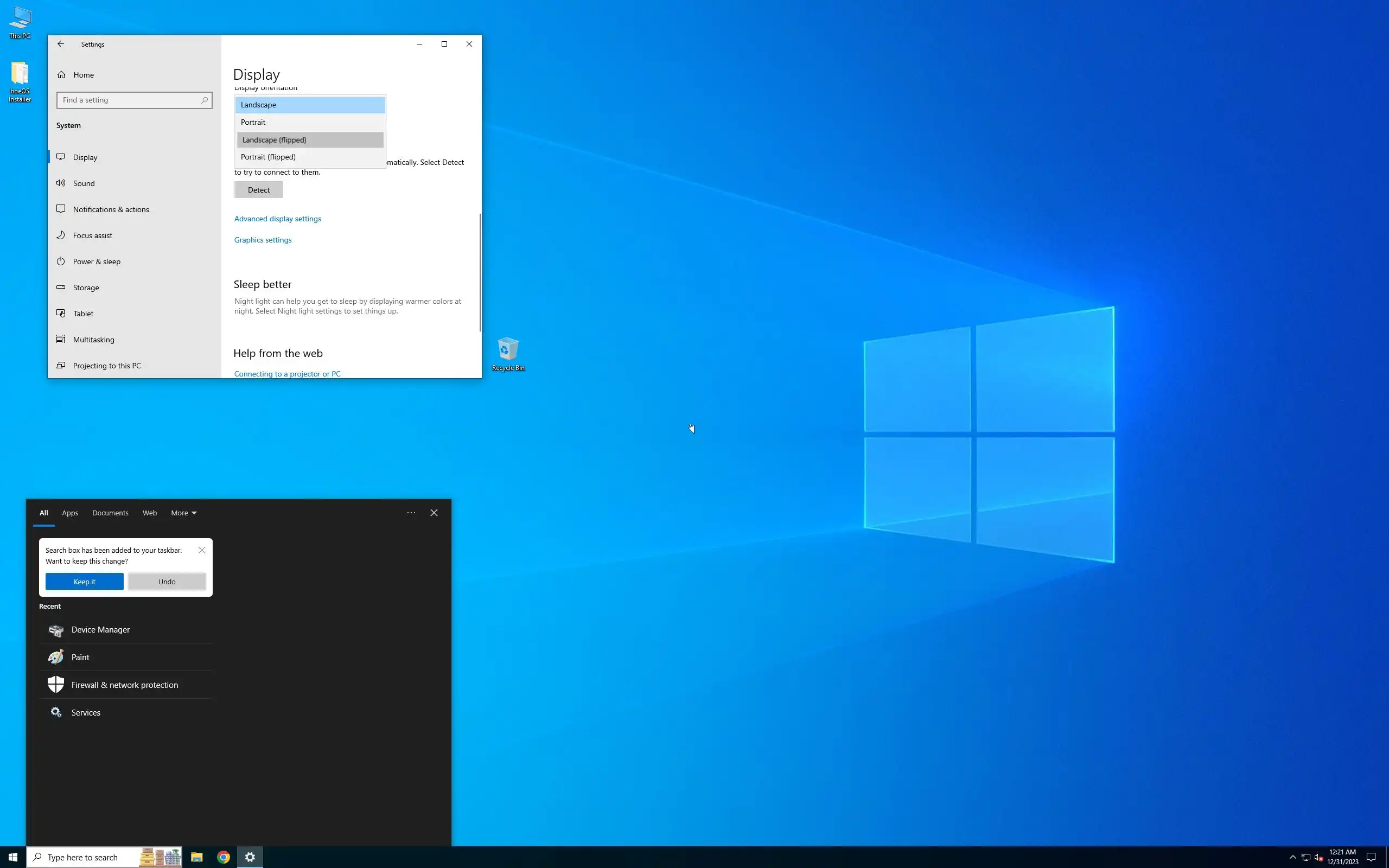
Task: Open Advanced display settings link
Action: 278,219
